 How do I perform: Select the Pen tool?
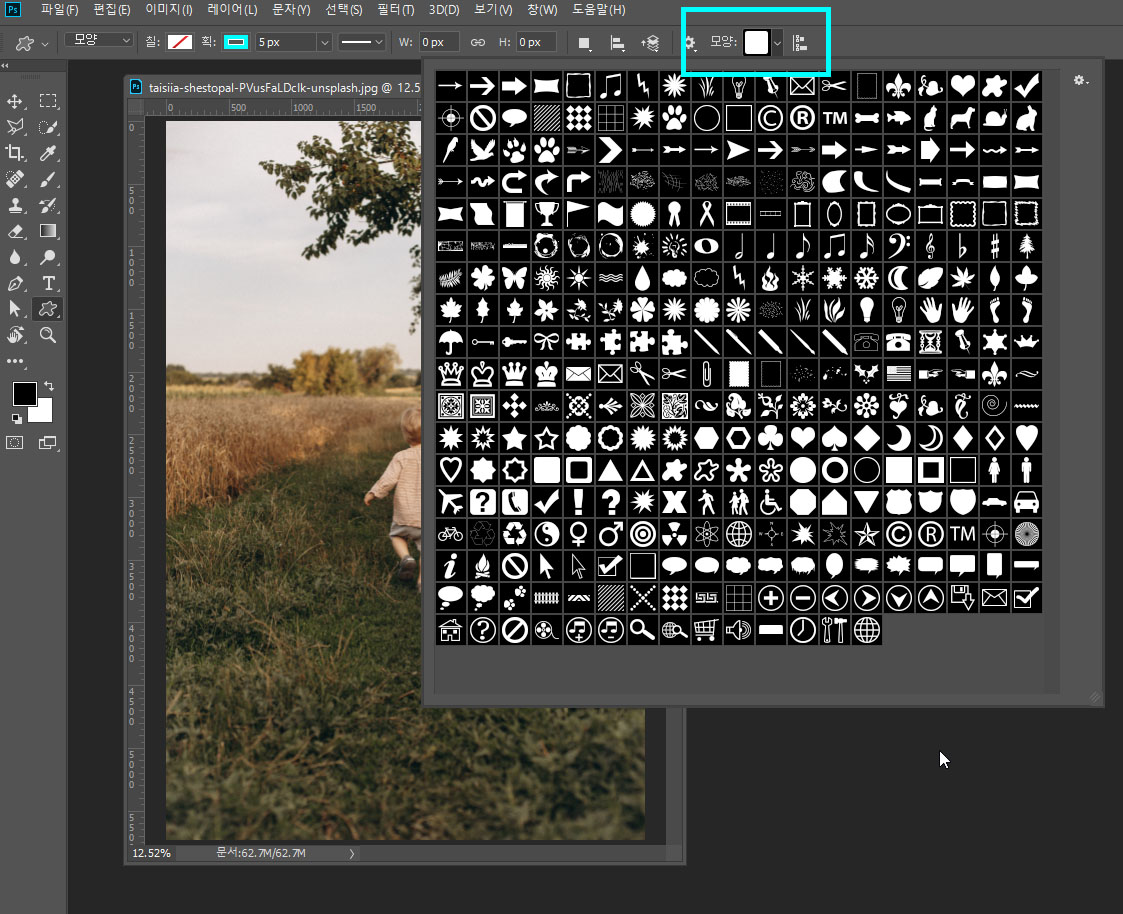pos(15,283)
